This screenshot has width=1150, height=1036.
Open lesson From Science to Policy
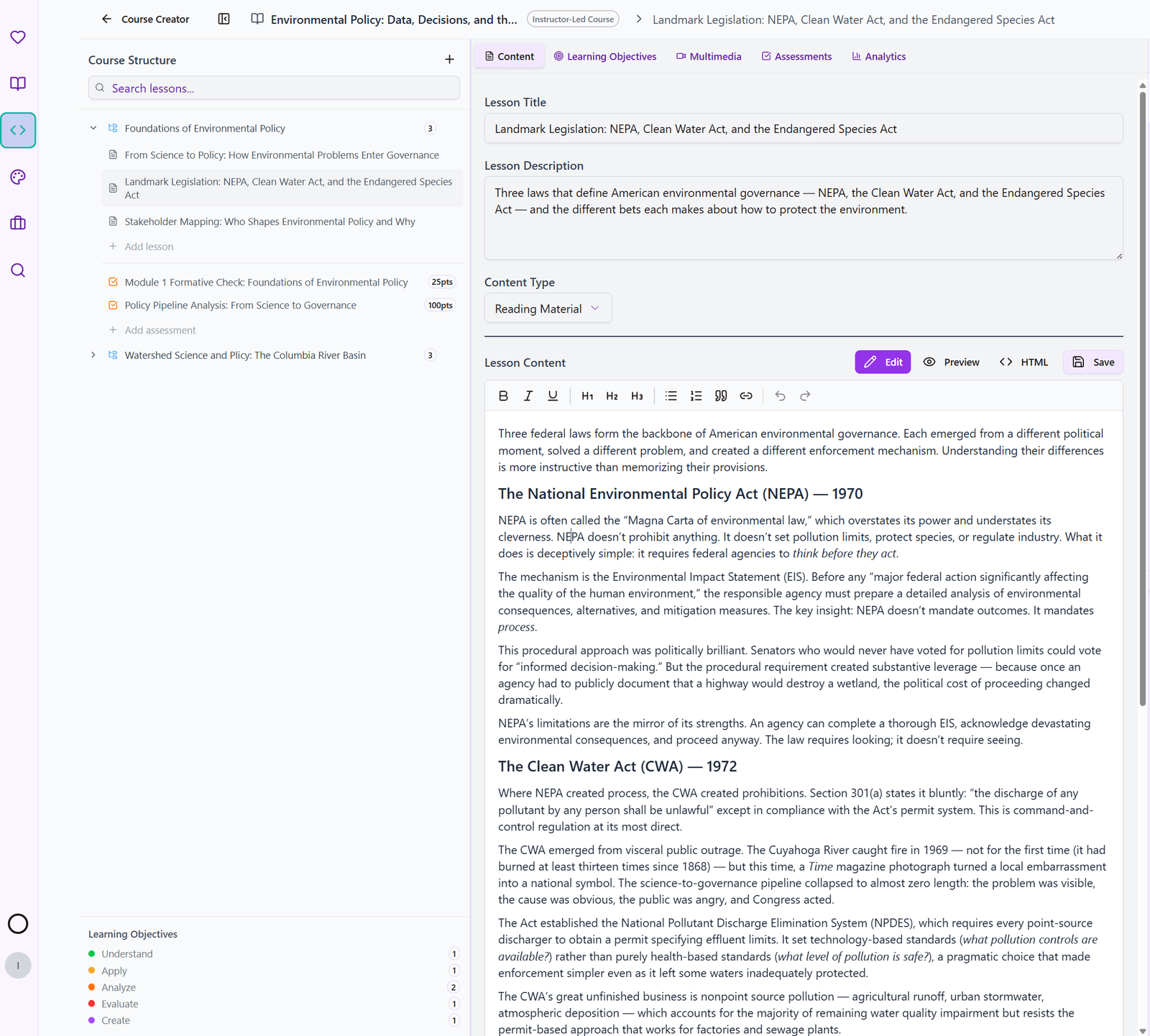tap(282, 155)
